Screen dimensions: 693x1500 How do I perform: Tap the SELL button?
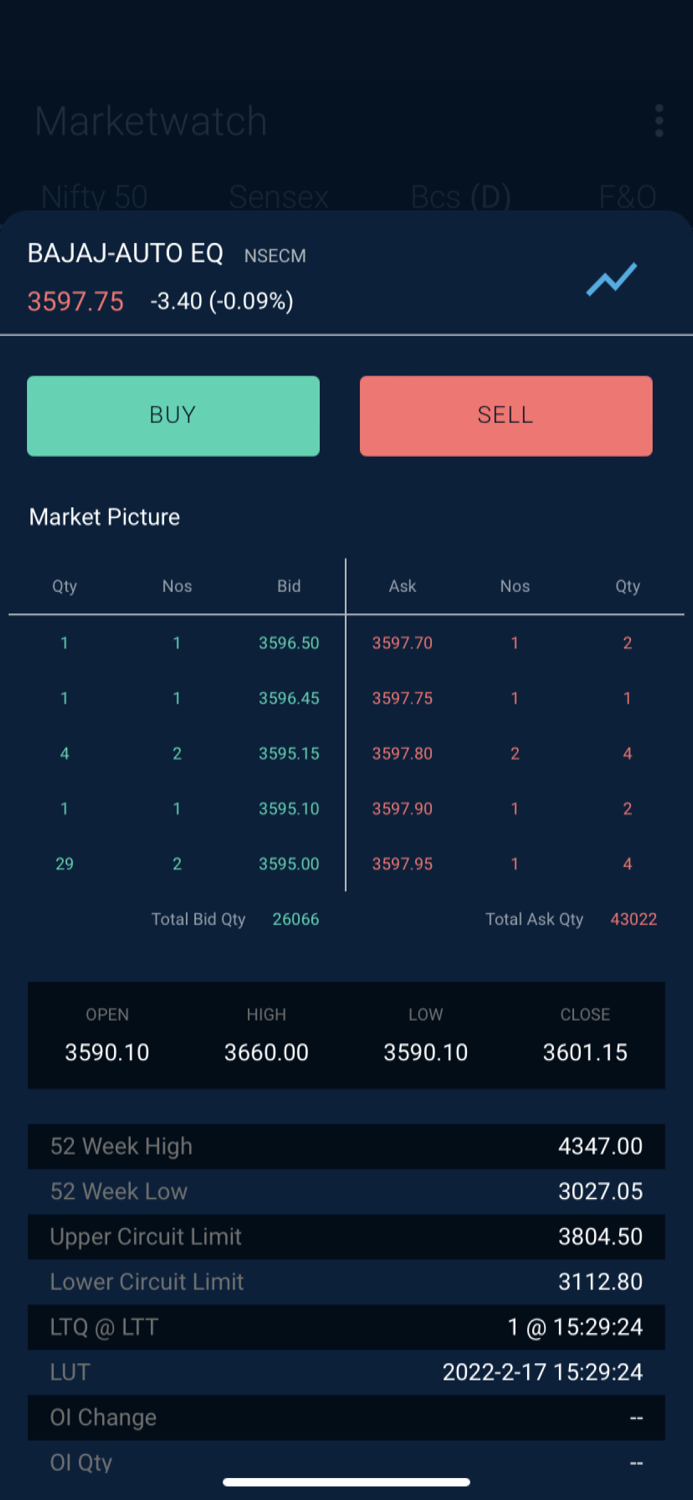point(505,415)
